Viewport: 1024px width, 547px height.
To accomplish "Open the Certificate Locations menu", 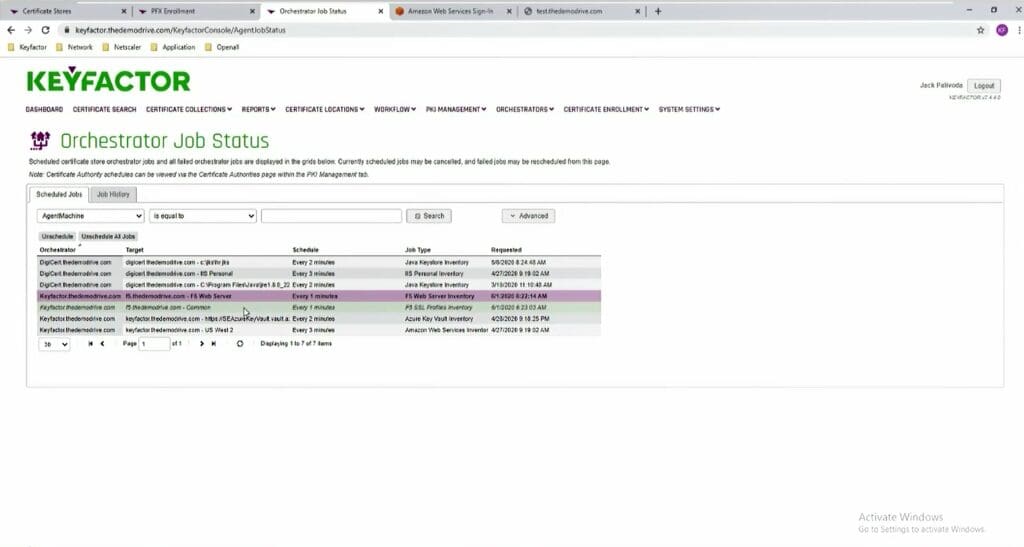I will tap(325, 109).
